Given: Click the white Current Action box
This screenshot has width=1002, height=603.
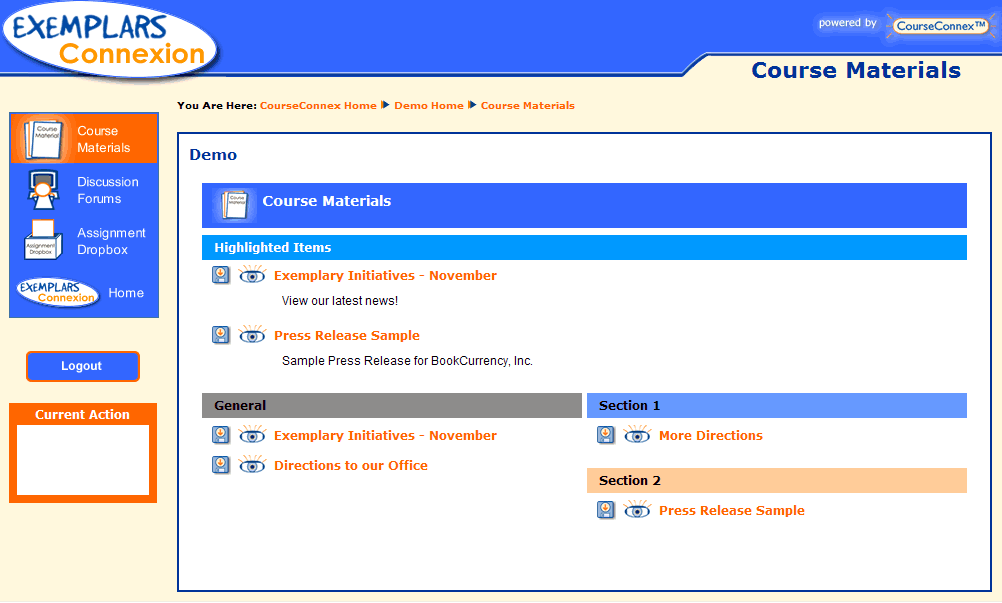Looking at the screenshot, I should pyautogui.click(x=83, y=459).
